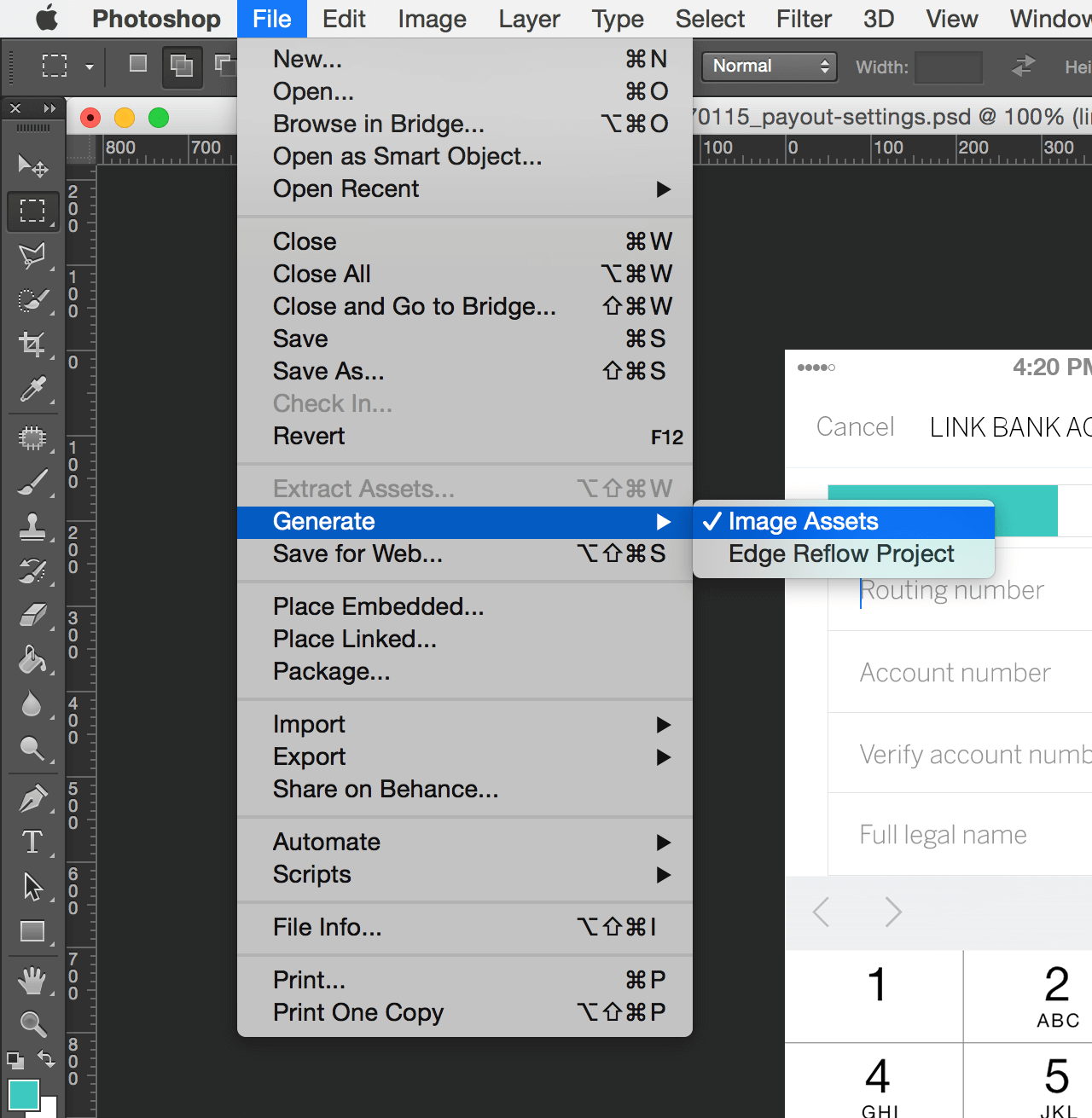This screenshot has width=1092, height=1118.
Task: Select the Rectangular Marquee tool in the toolbox
Action: pos(32,210)
